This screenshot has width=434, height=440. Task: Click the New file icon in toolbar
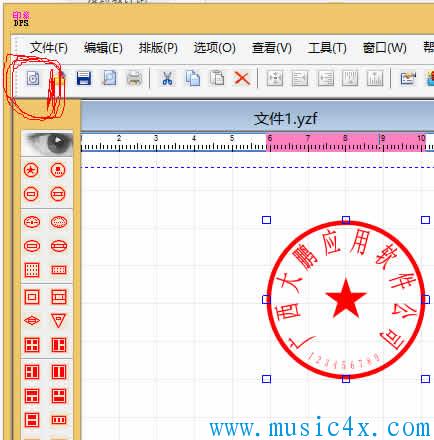33,79
